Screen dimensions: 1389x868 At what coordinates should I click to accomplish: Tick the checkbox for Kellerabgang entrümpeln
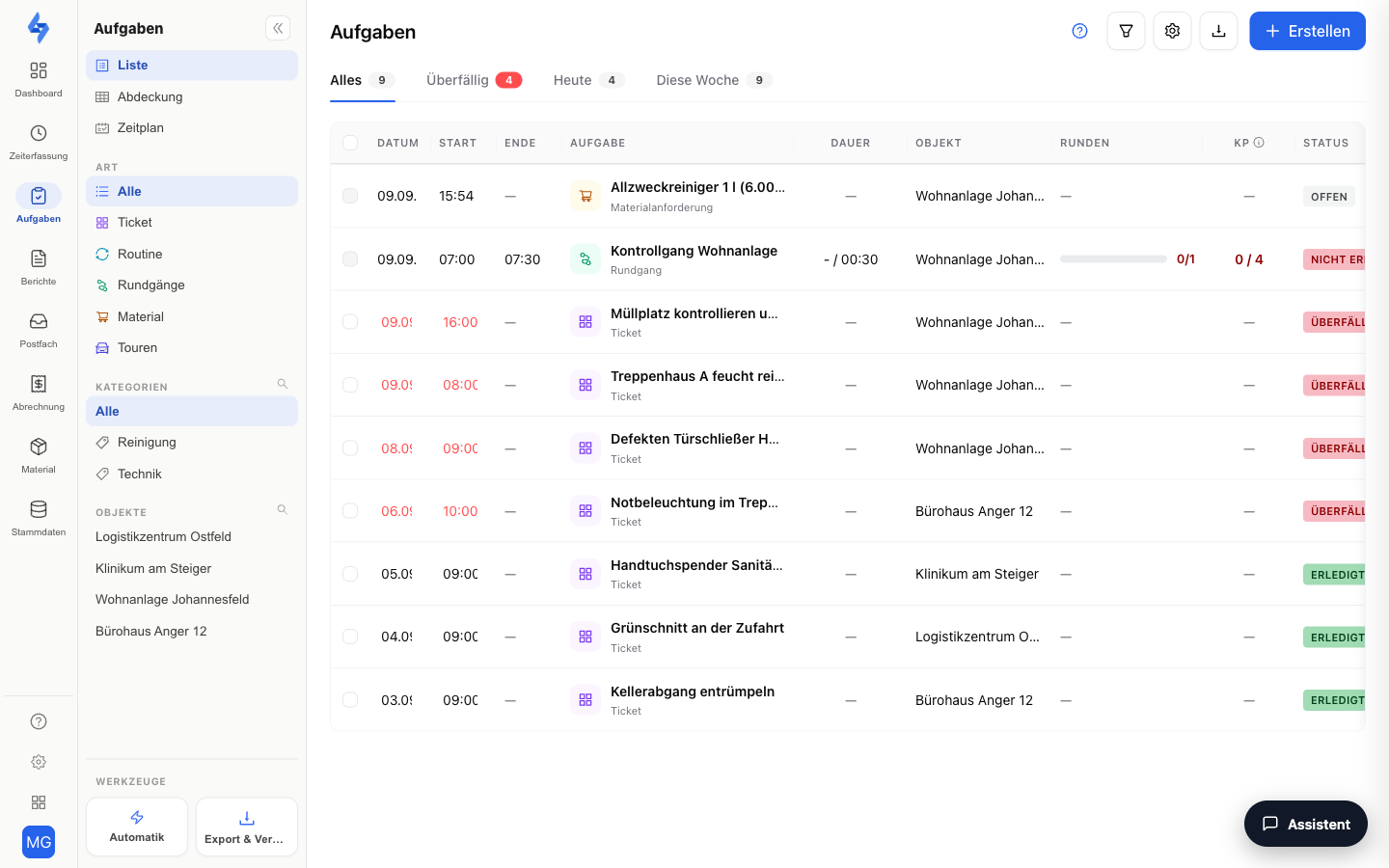350,699
